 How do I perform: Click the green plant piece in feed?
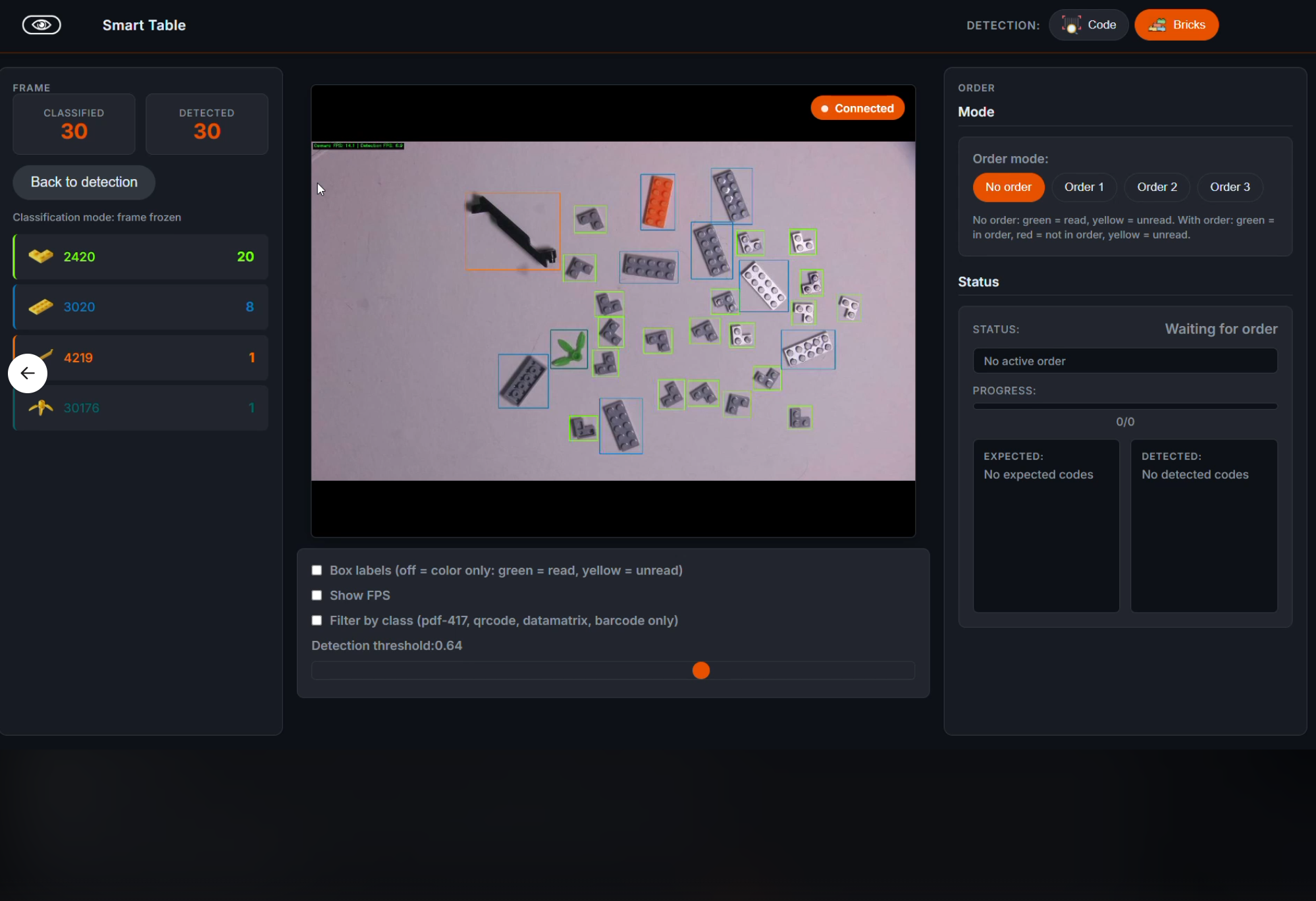(569, 349)
